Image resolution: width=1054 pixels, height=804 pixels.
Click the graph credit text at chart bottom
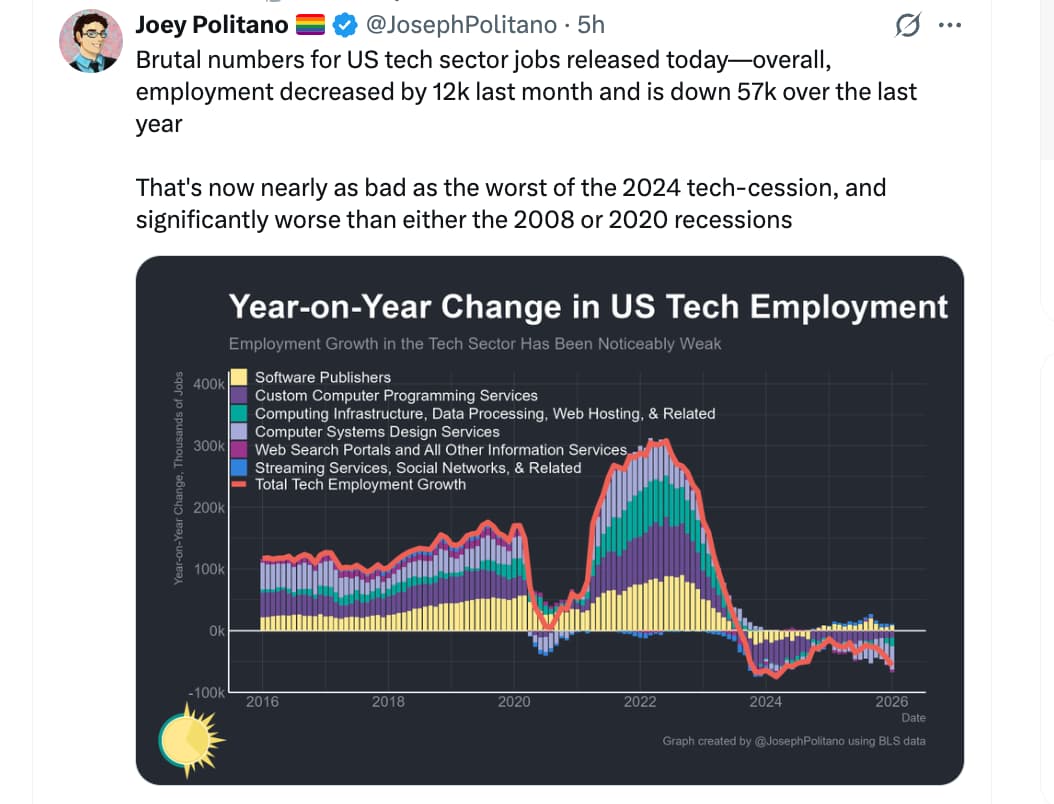[794, 741]
